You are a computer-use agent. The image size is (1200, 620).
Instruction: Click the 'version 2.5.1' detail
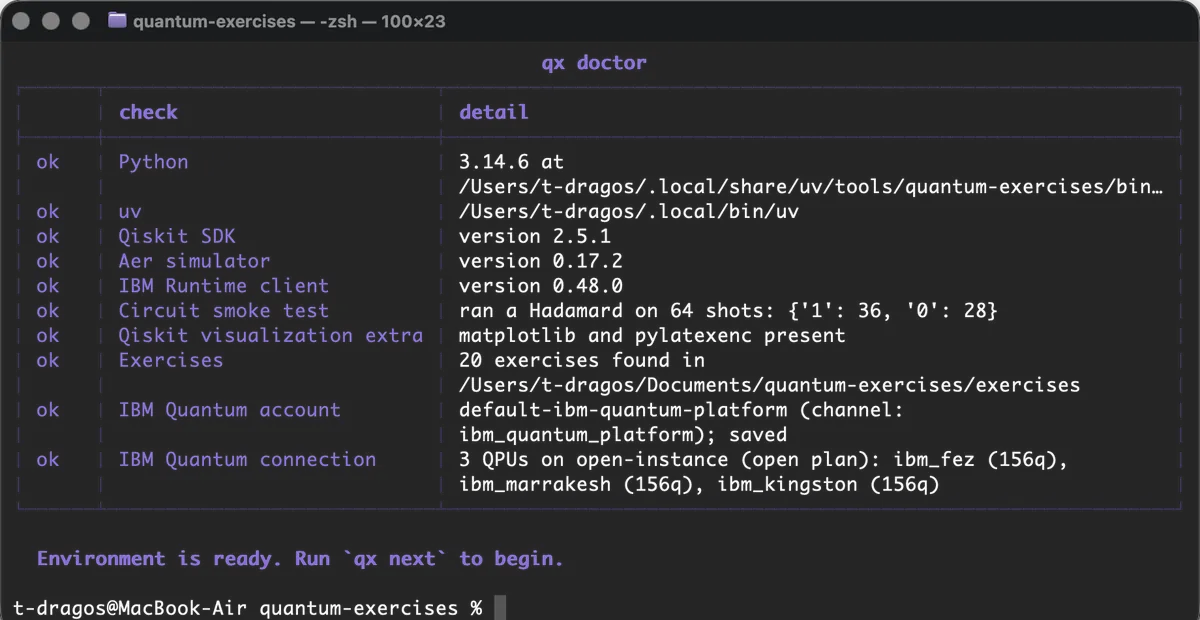click(x=535, y=236)
